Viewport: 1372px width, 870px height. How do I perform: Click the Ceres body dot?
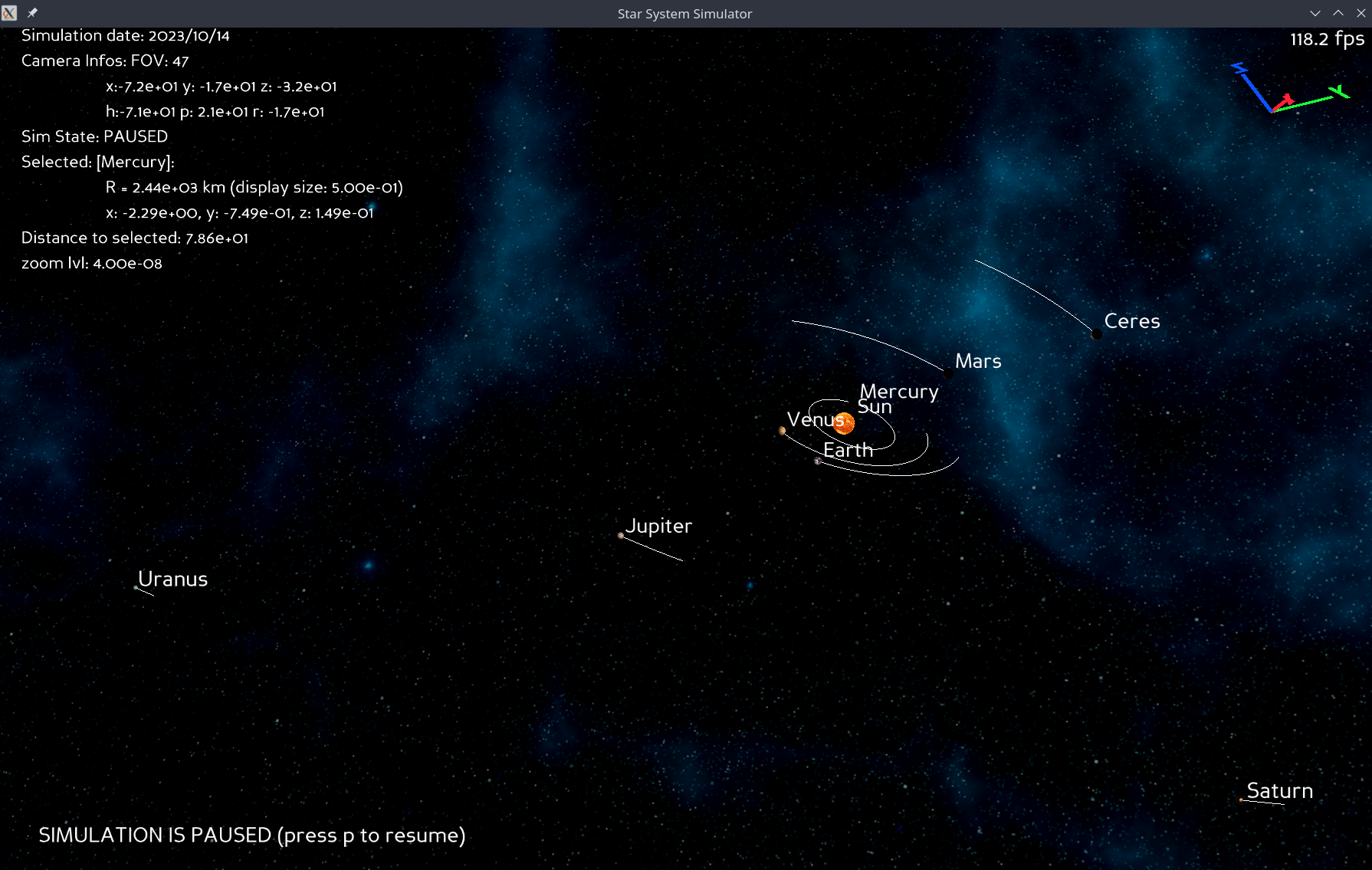coord(1097,334)
